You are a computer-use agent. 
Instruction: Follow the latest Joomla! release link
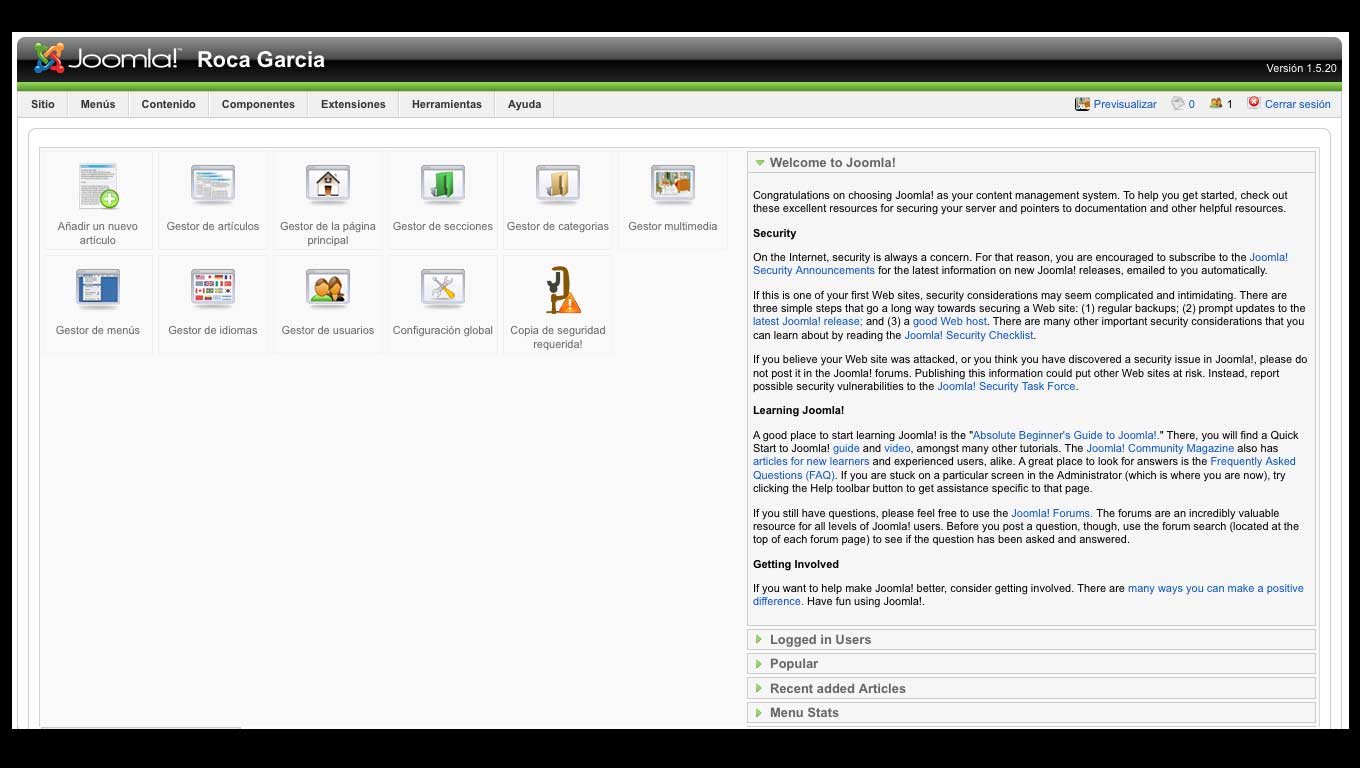point(807,322)
